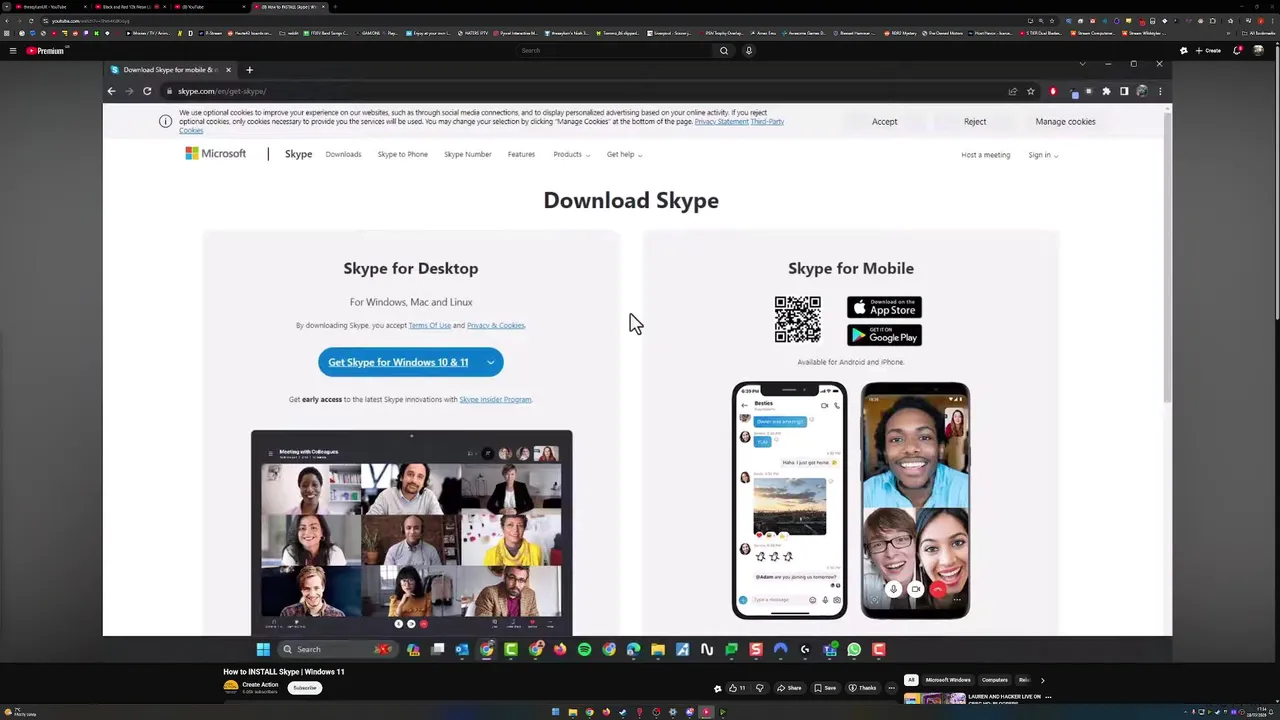Screen dimensions: 1280x720
Task: Click Download on the App Store badge
Action: click(884, 307)
